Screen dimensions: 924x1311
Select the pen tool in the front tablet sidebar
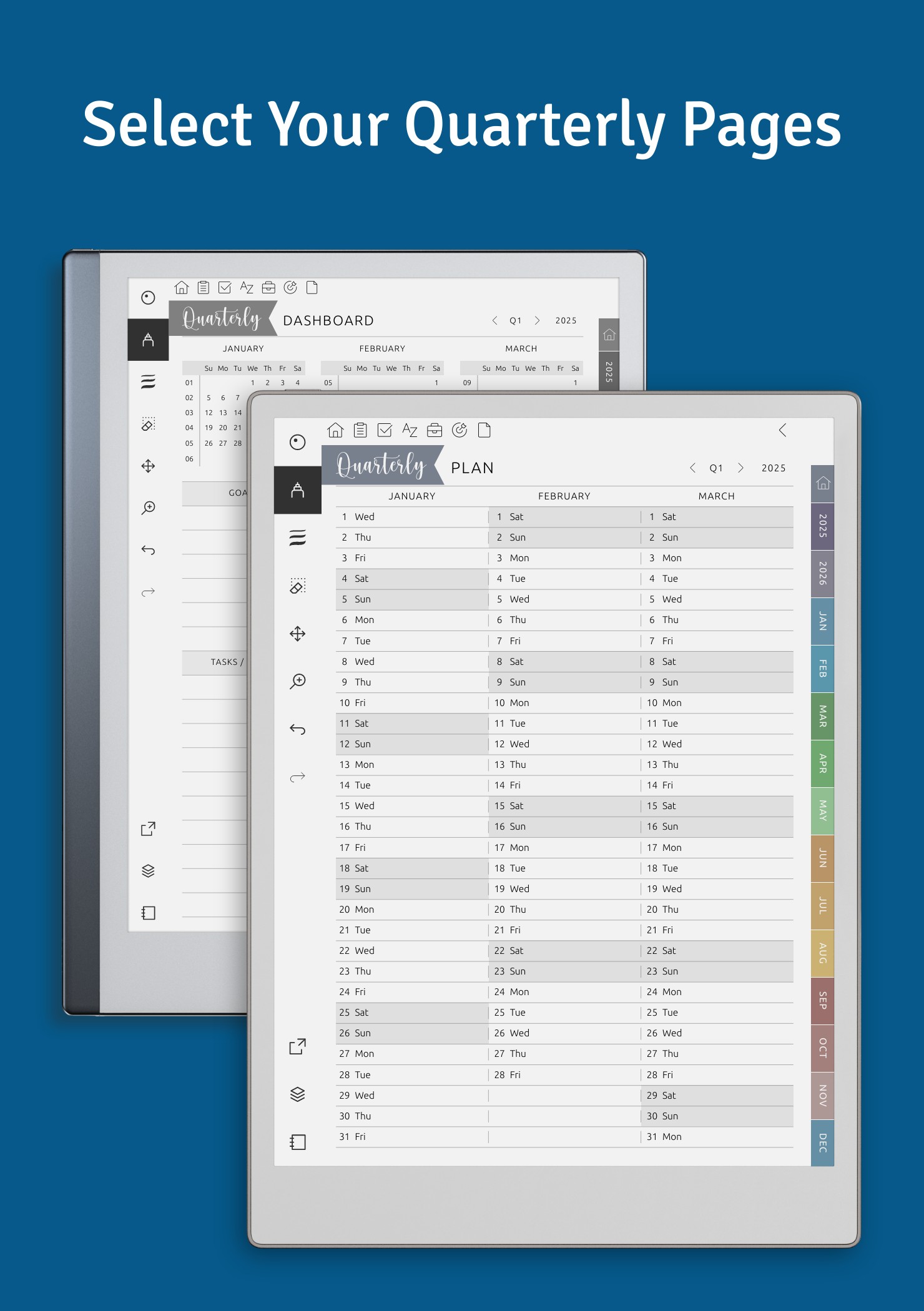(x=298, y=491)
